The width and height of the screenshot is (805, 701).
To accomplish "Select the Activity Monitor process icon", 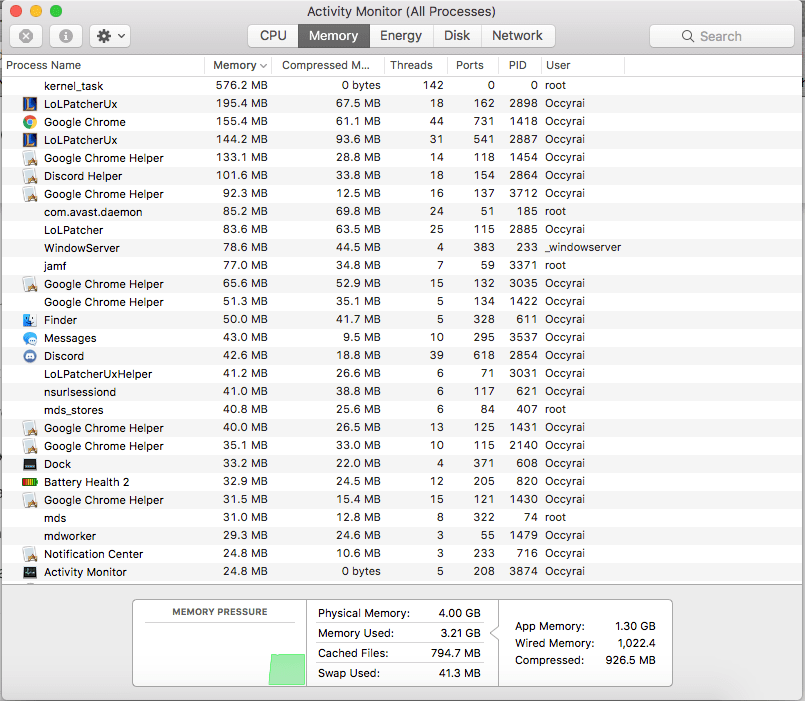I will pyautogui.click(x=27, y=571).
